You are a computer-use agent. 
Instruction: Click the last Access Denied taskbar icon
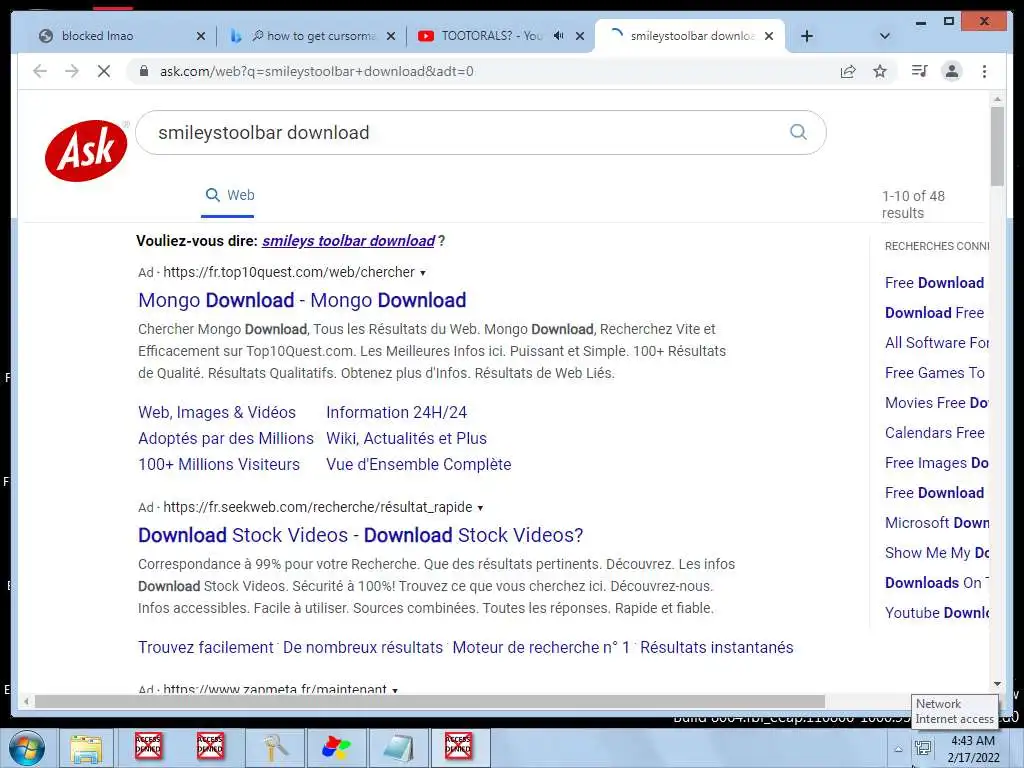click(458, 746)
